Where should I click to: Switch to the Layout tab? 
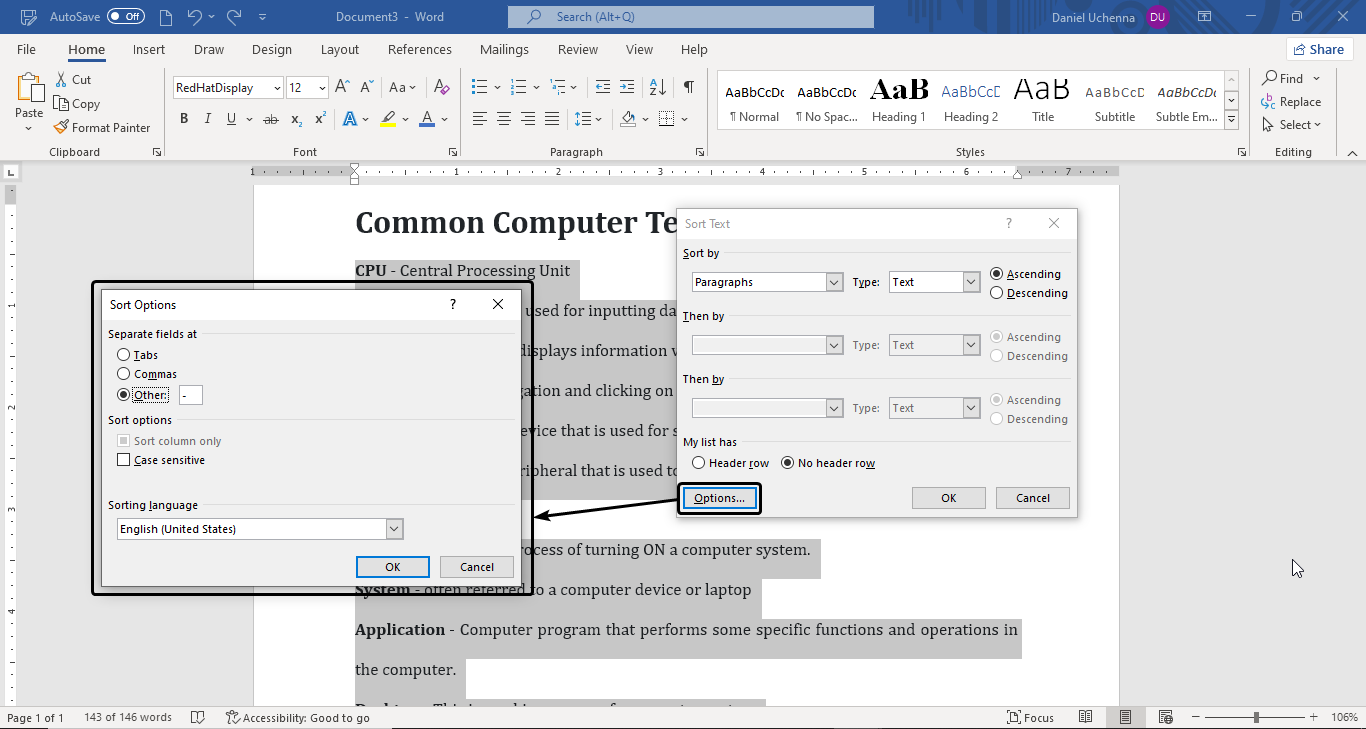(339, 50)
